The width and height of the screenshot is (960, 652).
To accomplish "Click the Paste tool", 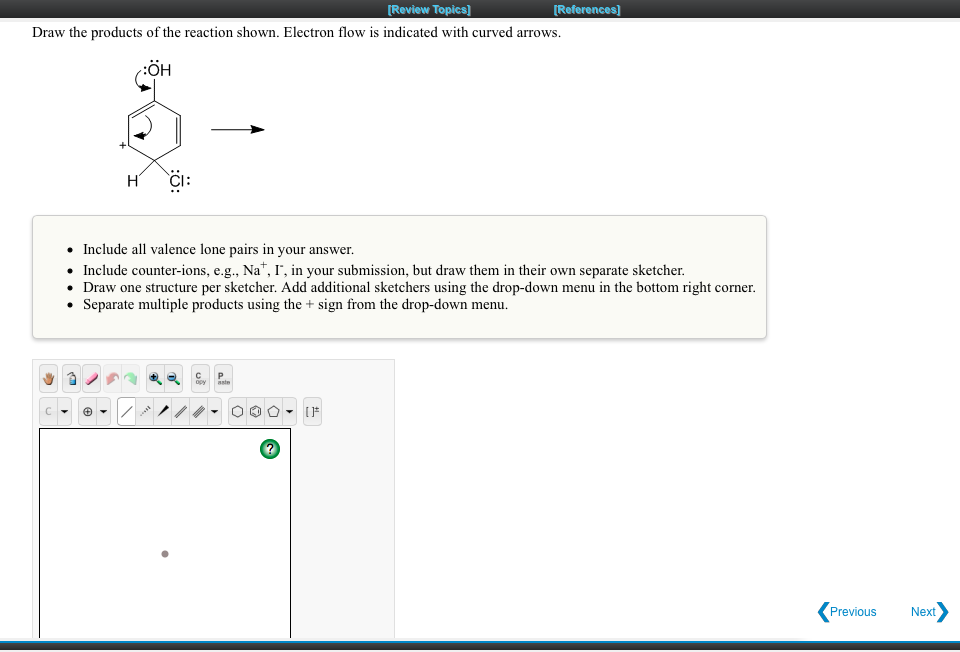I will tap(221, 378).
